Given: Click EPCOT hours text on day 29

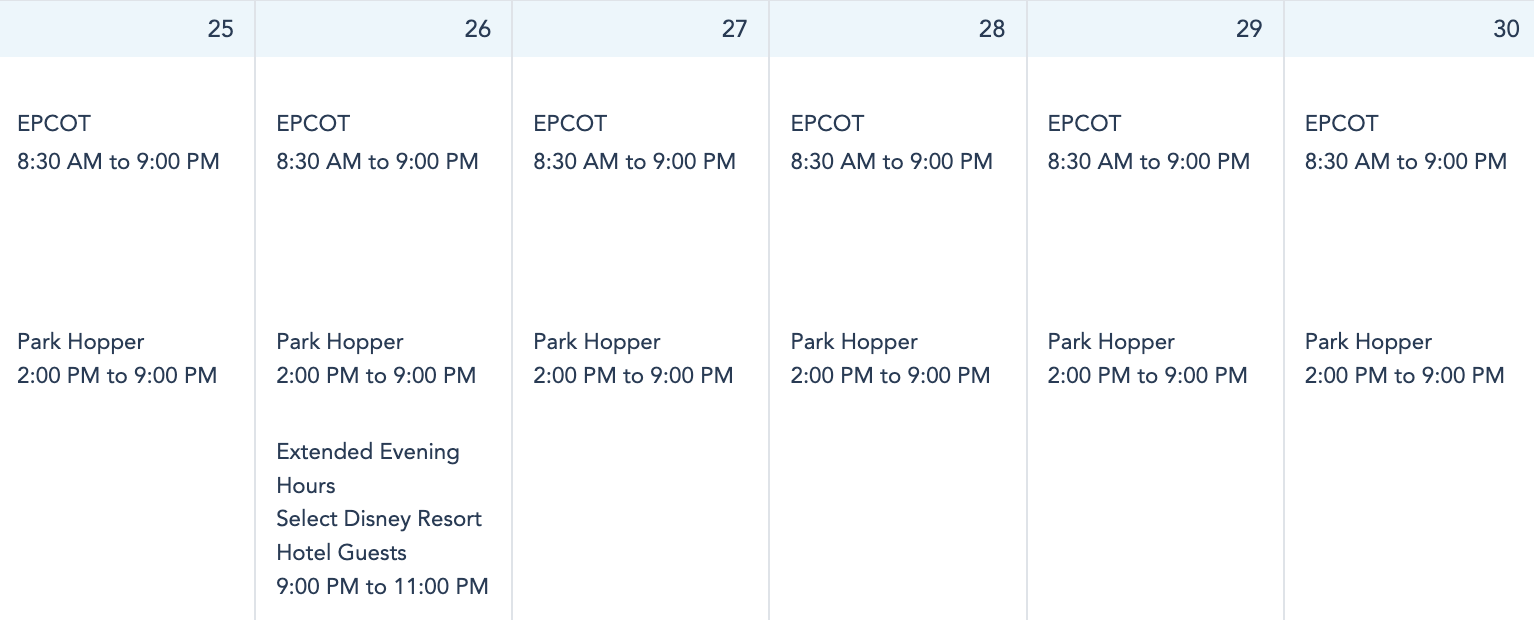Looking at the screenshot, I should tap(1148, 162).
